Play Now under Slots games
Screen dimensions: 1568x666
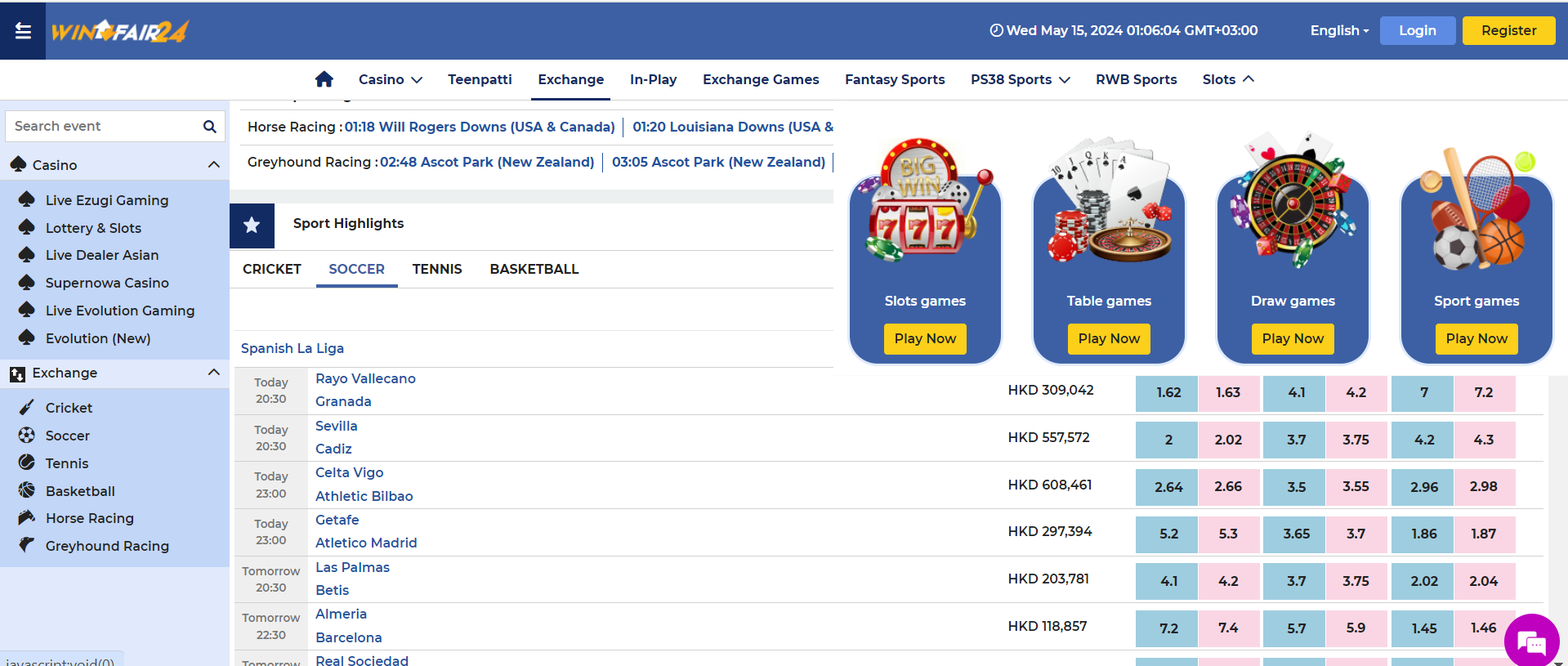click(x=925, y=338)
